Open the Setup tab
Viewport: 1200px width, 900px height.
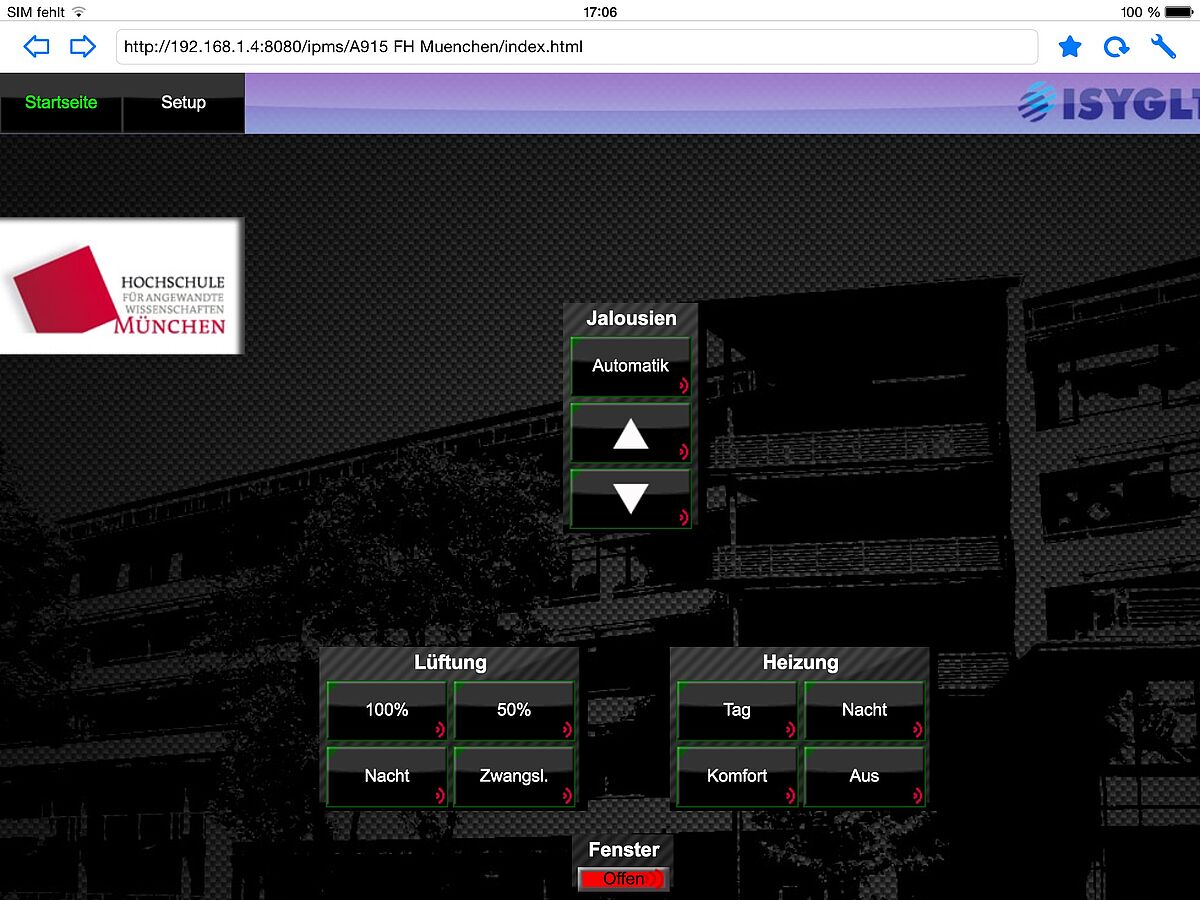click(x=183, y=103)
